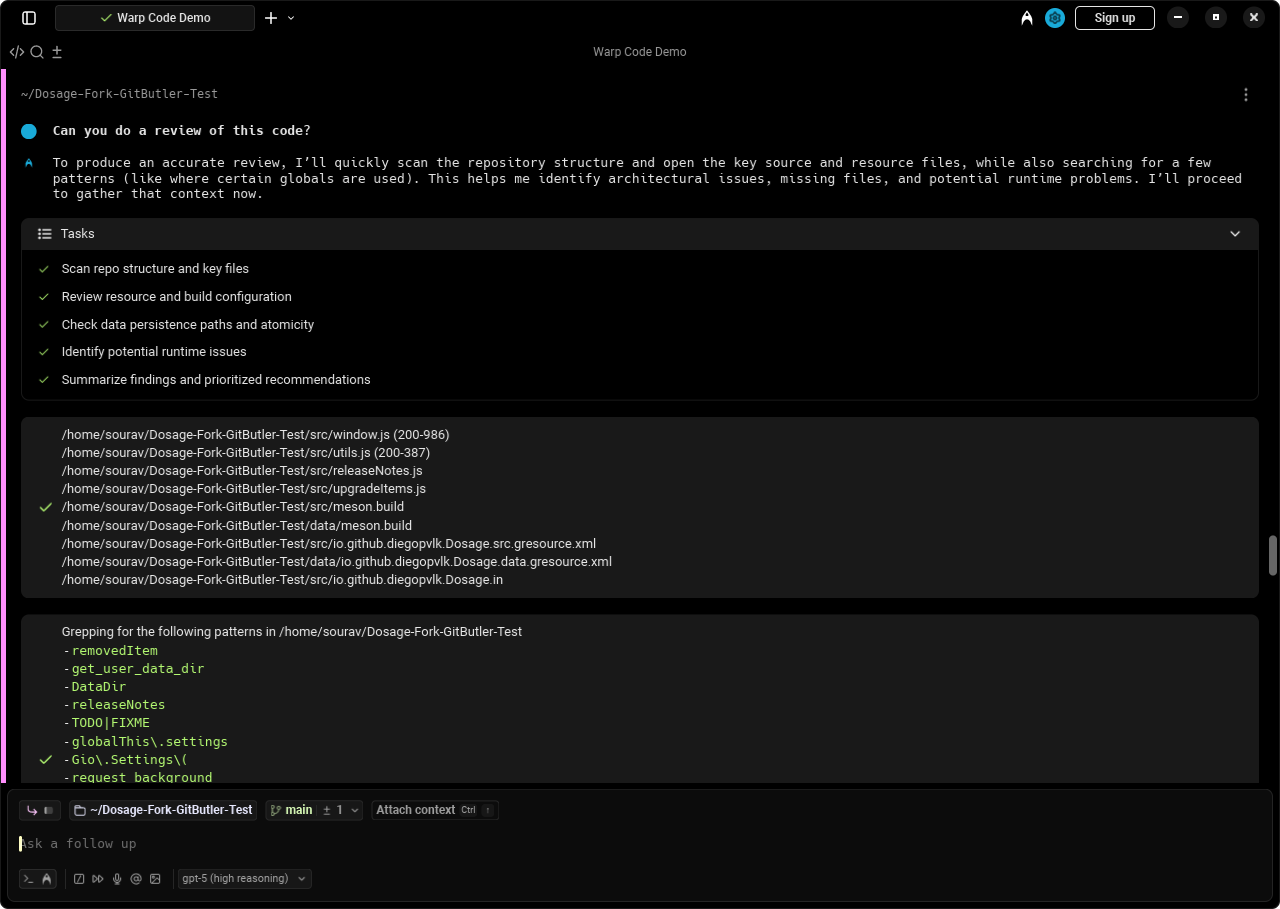Viewport: 1280px width, 909px height.
Task: Click the blue user avatar dot
Action: pos(29,131)
